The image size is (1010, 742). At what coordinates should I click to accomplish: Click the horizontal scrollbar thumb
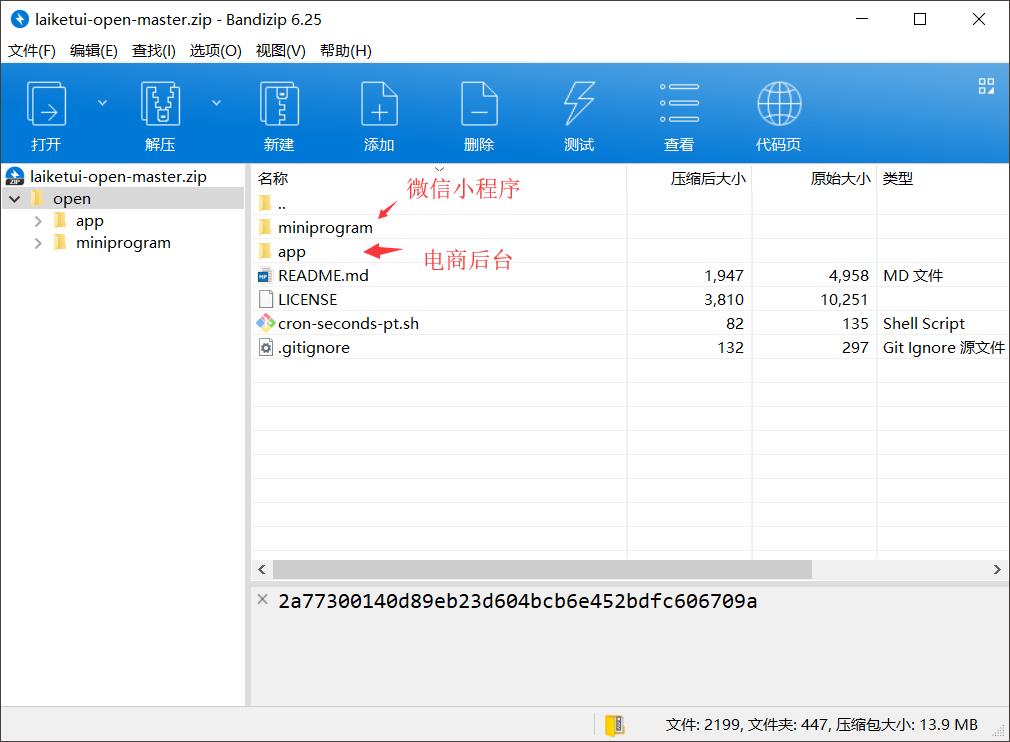click(x=542, y=569)
